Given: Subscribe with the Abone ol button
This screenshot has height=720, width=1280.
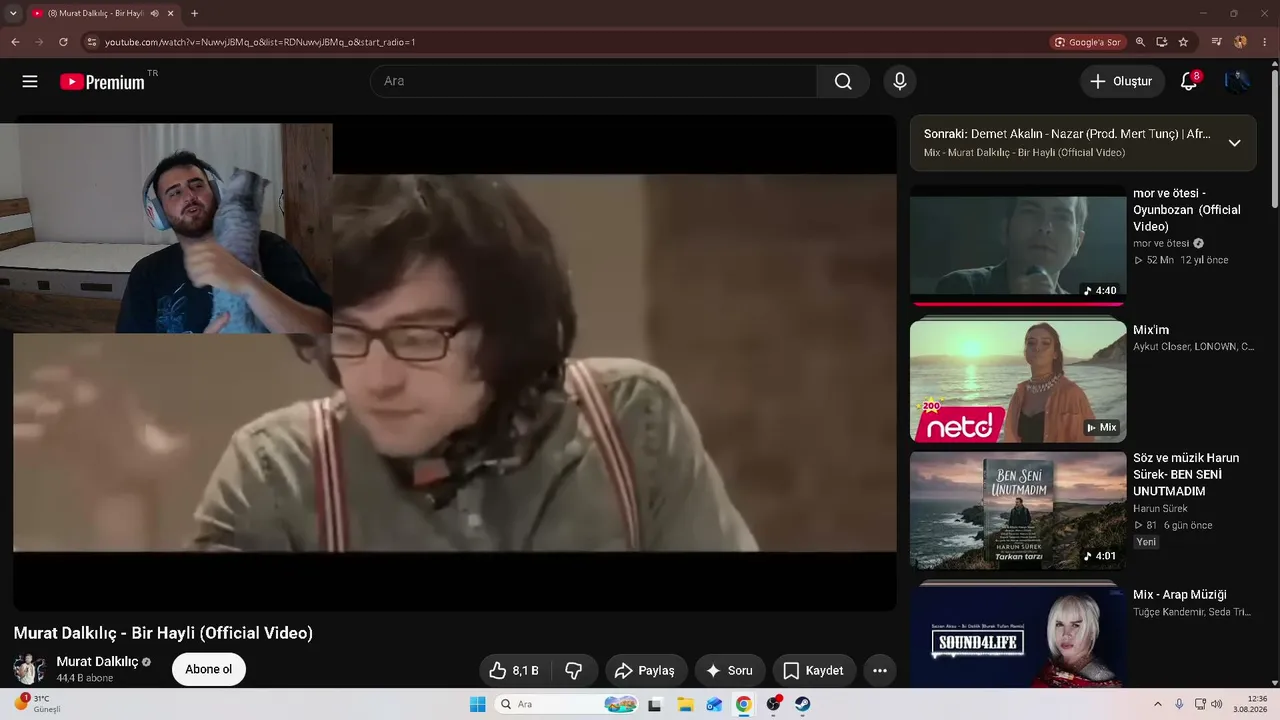Looking at the screenshot, I should pyautogui.click(x=209, y=670).
